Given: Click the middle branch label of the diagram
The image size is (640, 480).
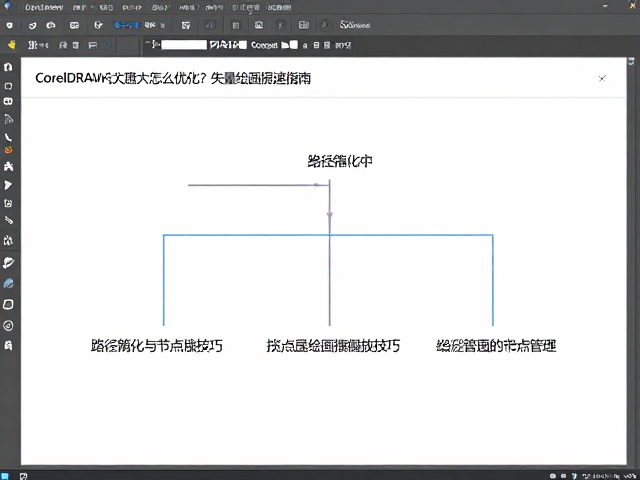Looking at the screenshot, I should click(333, 346).
